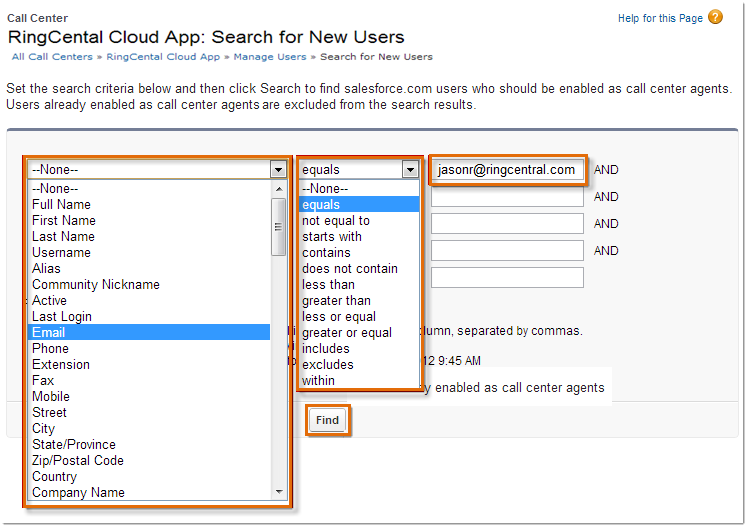748x528 pixels.
Task: Go to All Call Centers breadcrumb
Action: tap(52, 57)
